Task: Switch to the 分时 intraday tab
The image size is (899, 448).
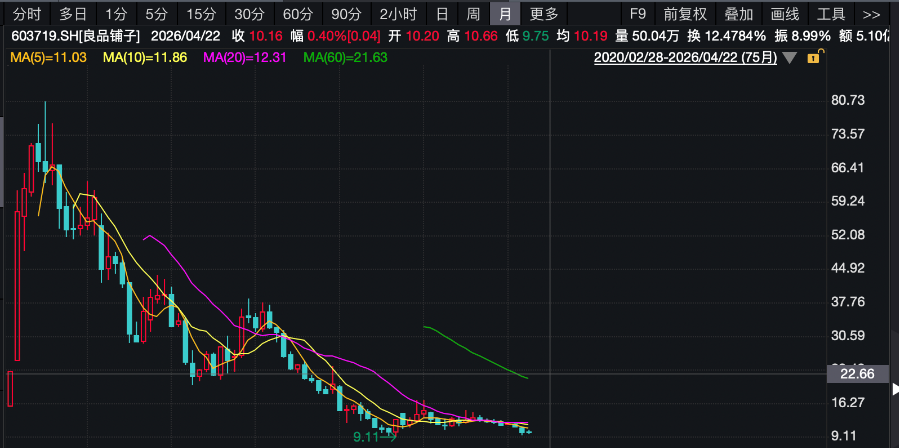Action: pyautogui.click(x=27, y=14)
